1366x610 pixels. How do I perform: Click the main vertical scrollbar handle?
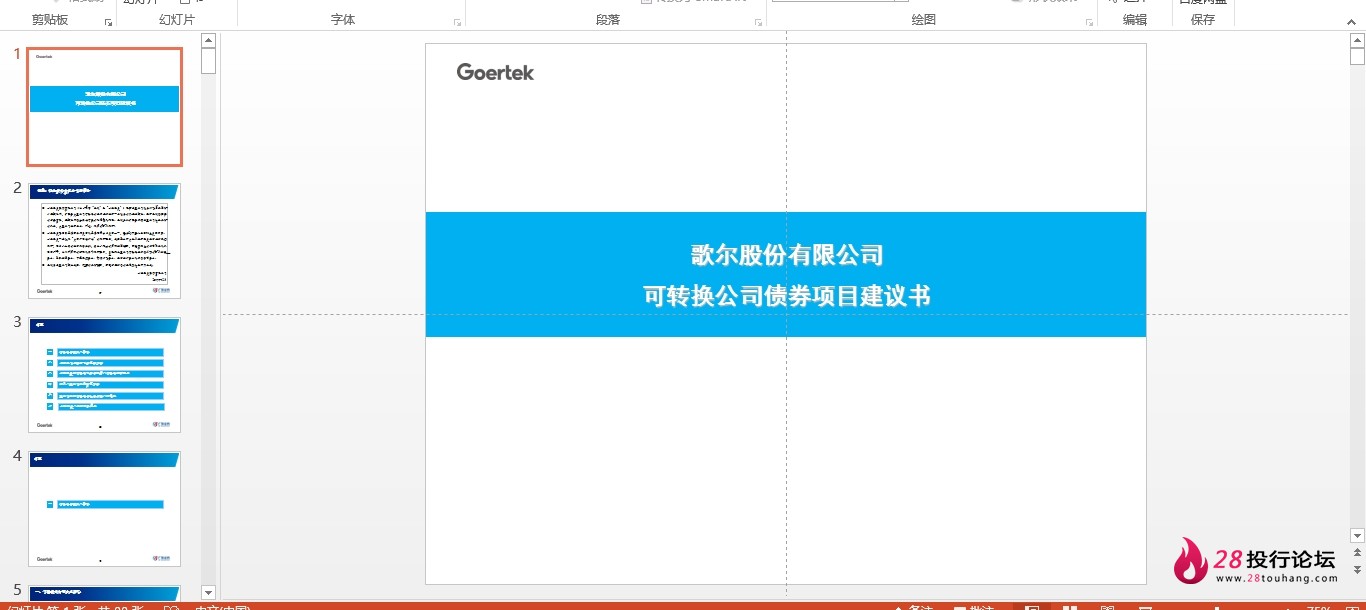pyautogui.click(x=1357, y=56)
